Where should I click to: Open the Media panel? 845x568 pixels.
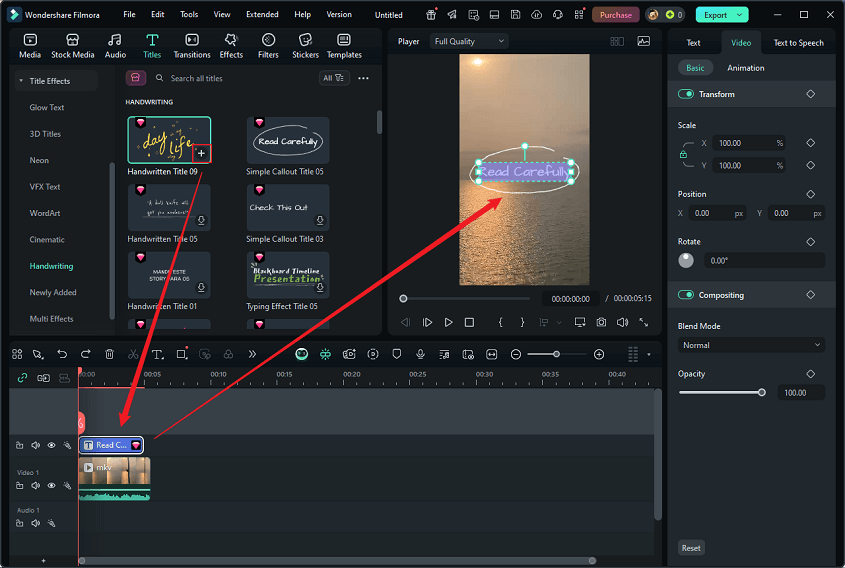click(30, 46)
